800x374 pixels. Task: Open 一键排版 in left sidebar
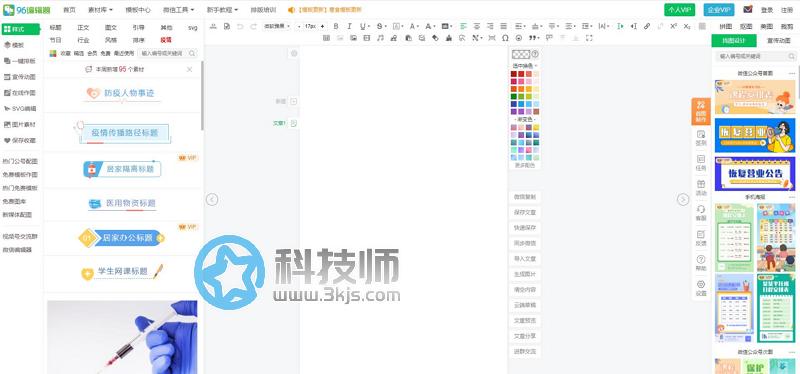point(19,61)
